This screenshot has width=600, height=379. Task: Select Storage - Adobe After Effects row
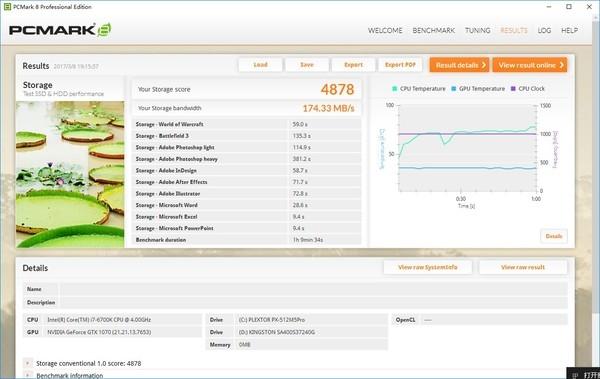coord(247,182)
